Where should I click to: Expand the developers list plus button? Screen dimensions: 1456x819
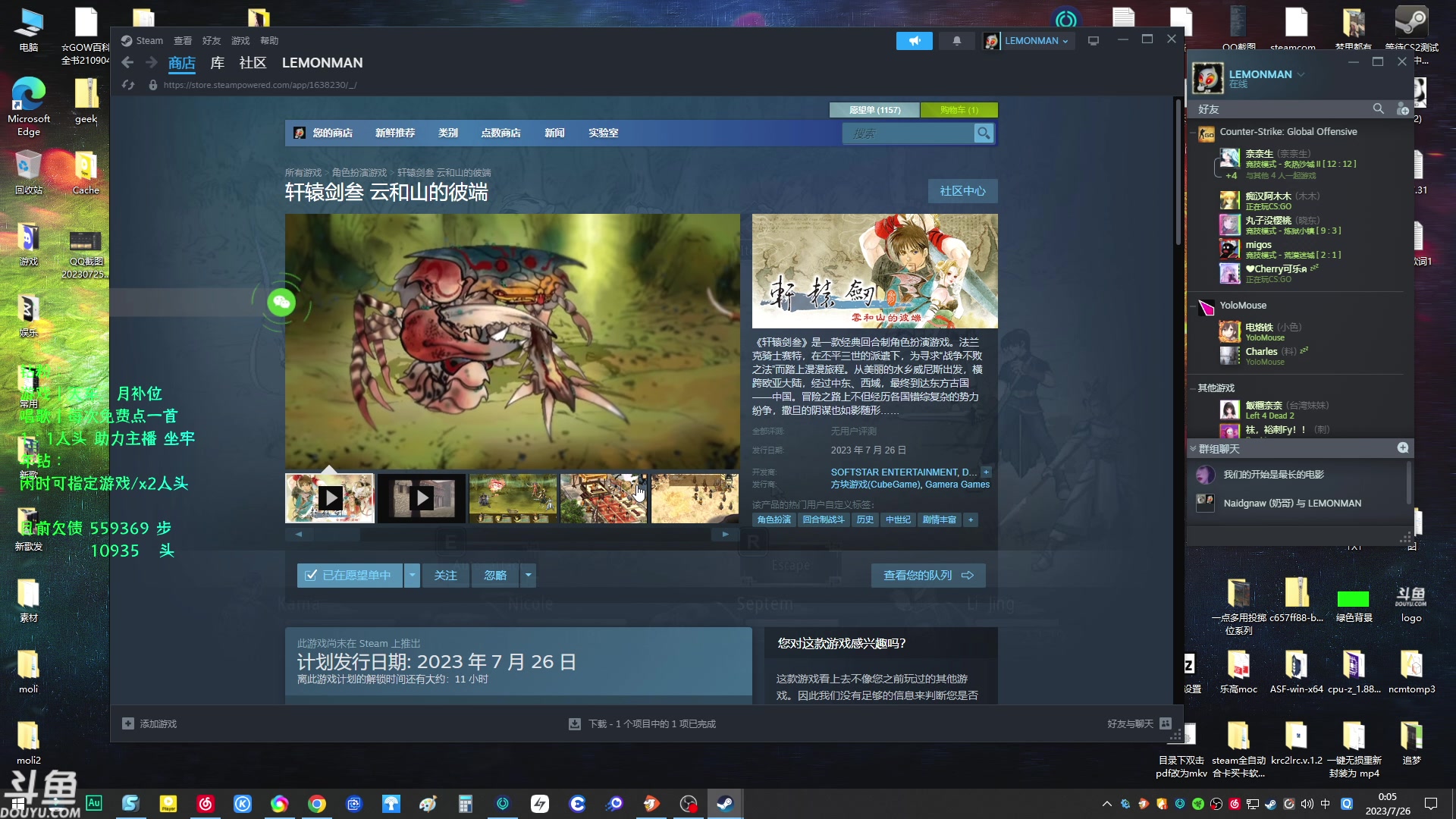point(987,472)
